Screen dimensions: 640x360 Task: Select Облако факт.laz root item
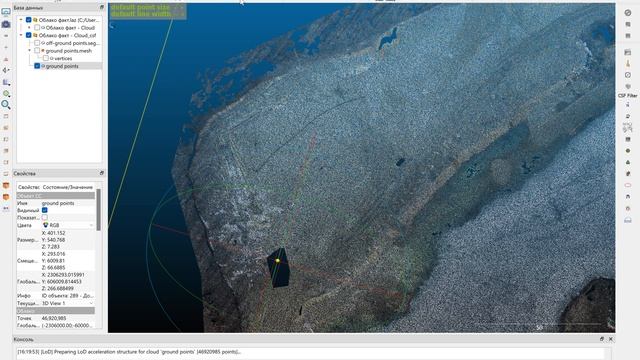tap(69, 20)
